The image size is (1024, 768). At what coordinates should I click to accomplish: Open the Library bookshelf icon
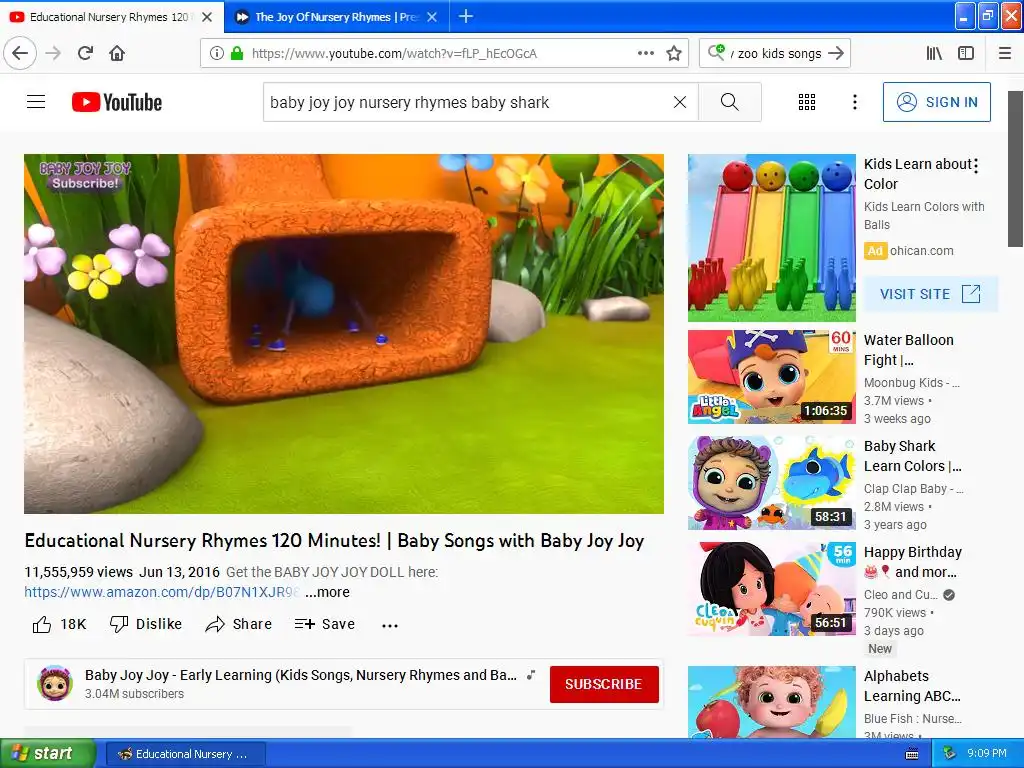click(934, 53)
